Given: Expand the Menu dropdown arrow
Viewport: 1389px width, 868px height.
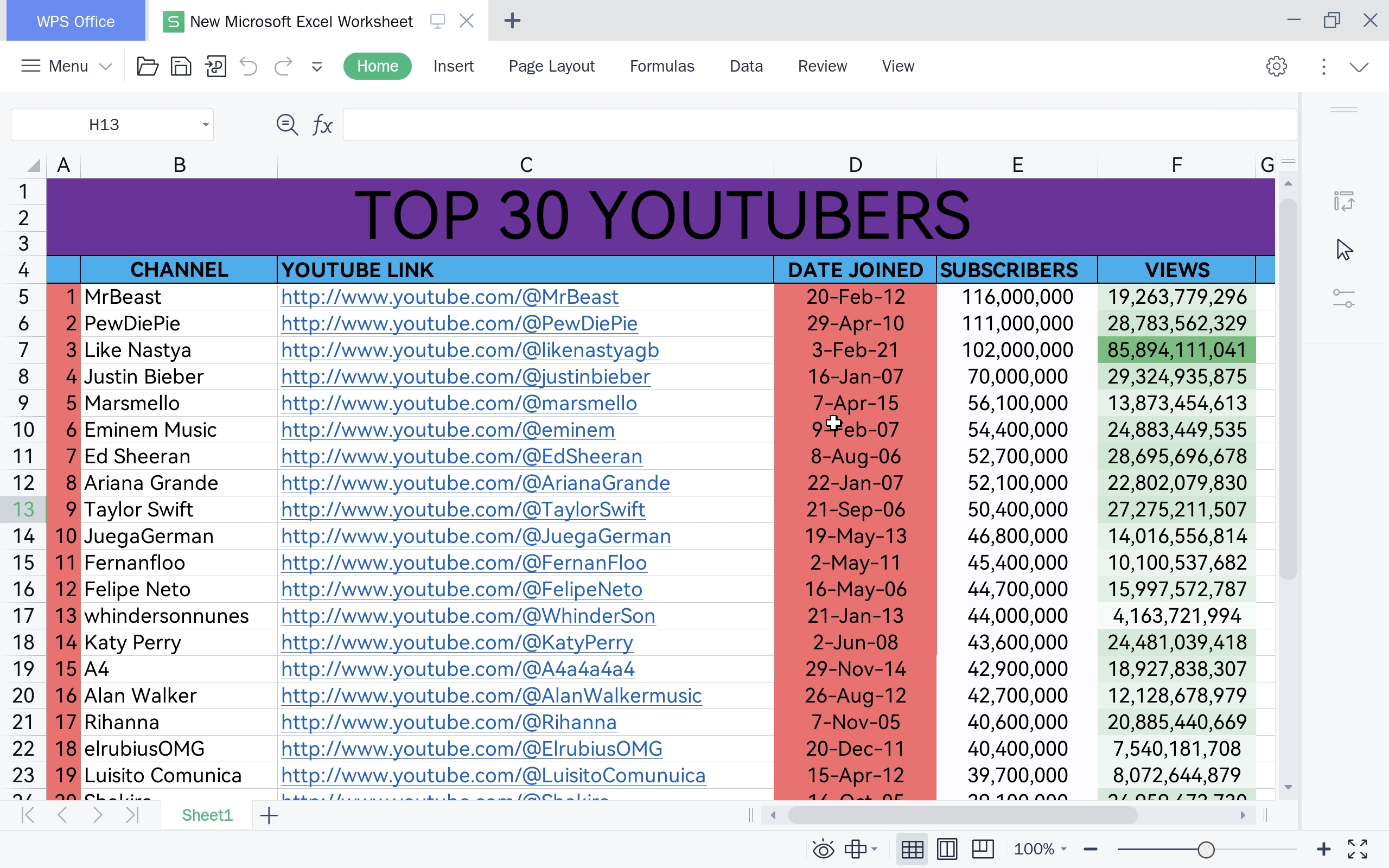Looking at the screenshot, I should point(106,67).
